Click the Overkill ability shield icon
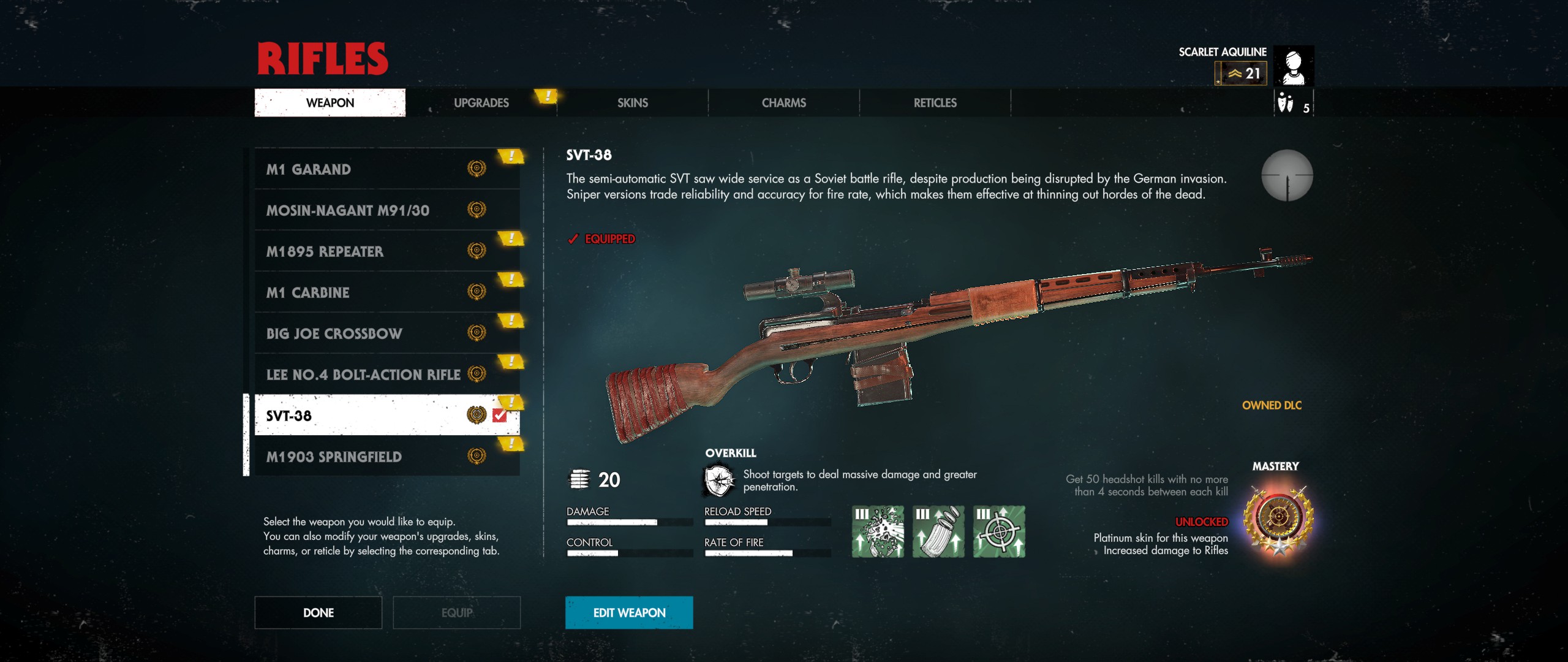1568x662 pixels. click(718, 481)
